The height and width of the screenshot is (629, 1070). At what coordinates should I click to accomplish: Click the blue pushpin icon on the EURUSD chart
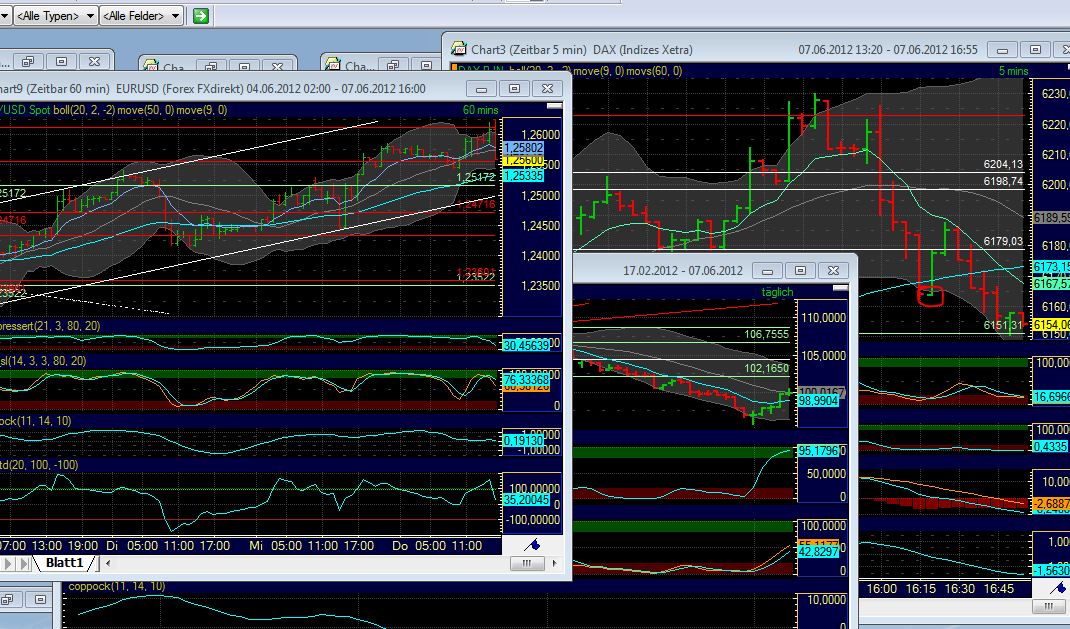click(533, 546)
